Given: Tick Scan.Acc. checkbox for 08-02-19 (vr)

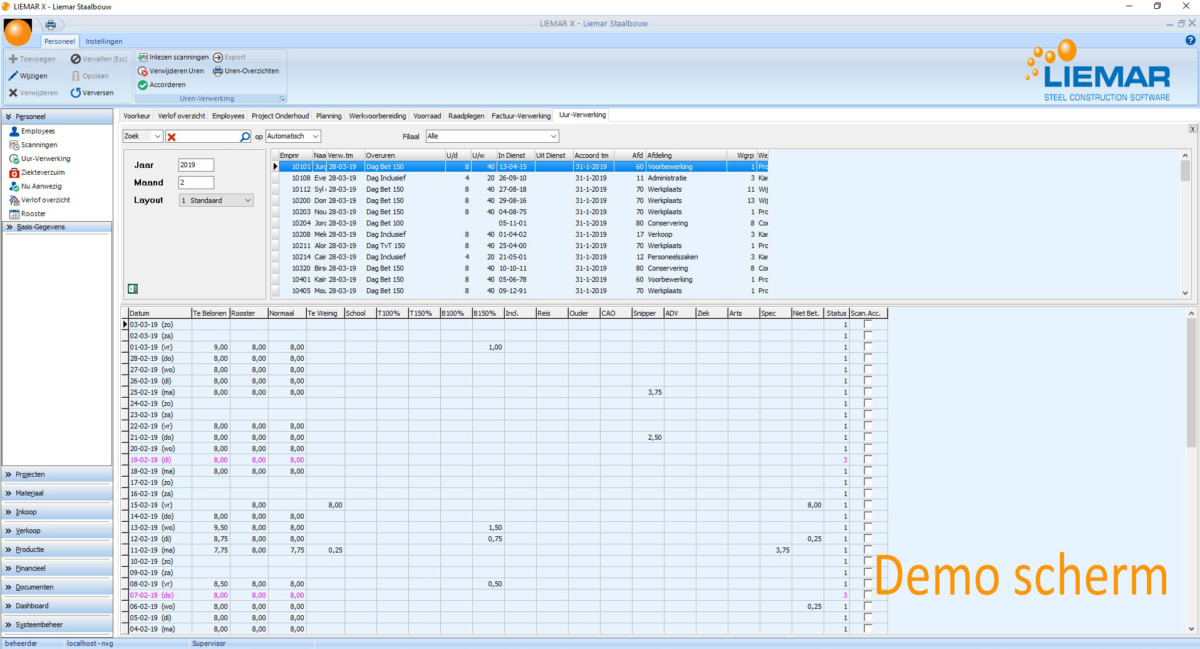Looking at the screenshot, I should coord(867,583).
